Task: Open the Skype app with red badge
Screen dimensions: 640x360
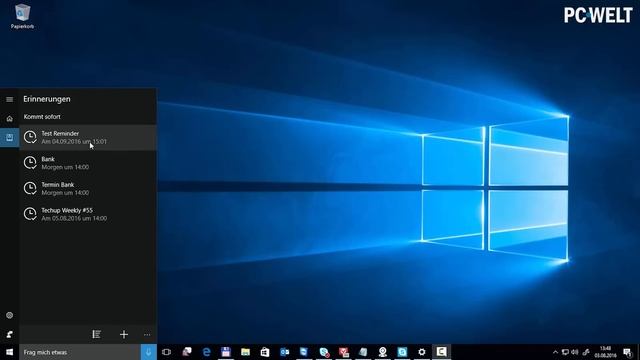Action: click(324, 352)
